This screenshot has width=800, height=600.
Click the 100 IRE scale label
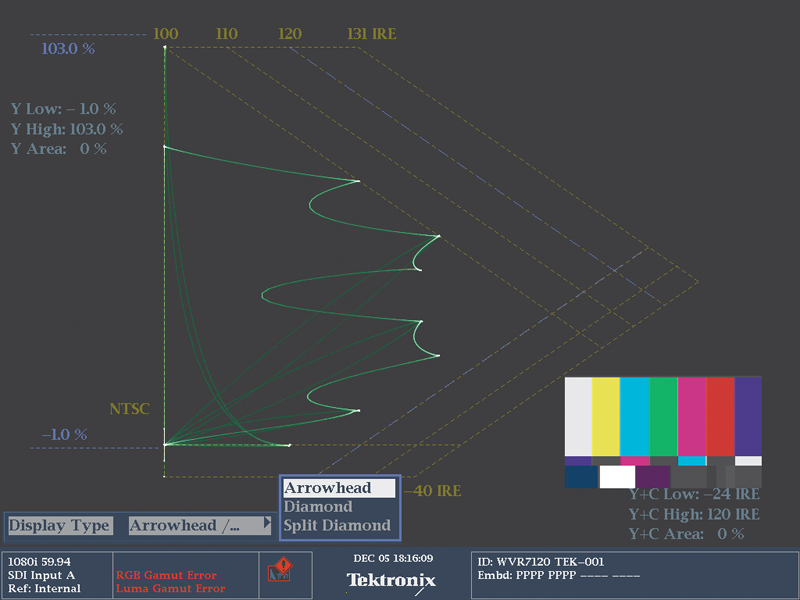point(165,34)
